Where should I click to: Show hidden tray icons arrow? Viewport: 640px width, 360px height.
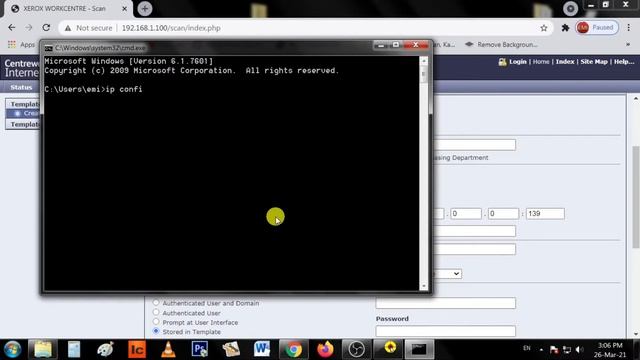[541, 350]
